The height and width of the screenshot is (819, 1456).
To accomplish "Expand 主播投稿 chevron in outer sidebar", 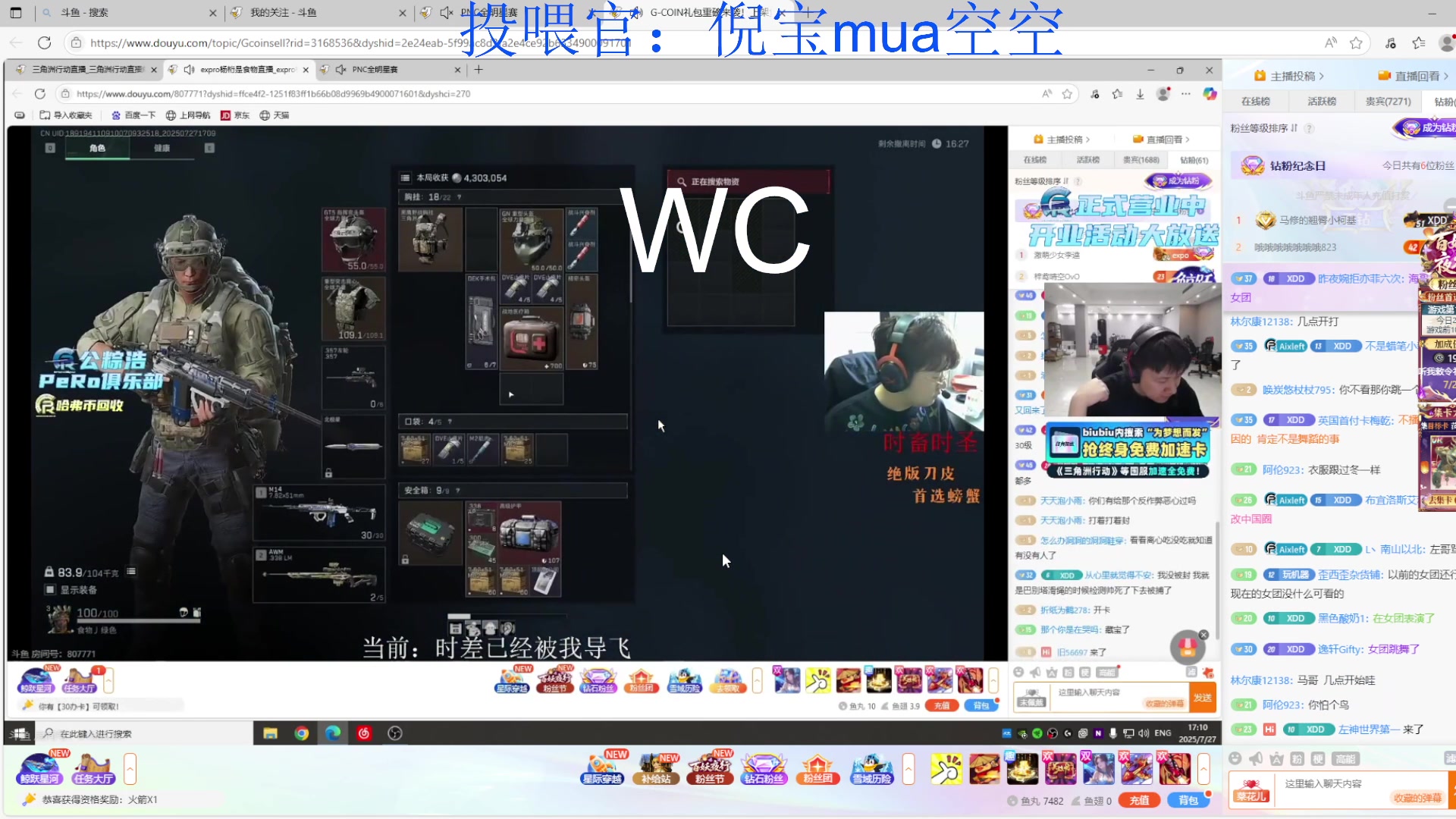I will click(x=1321, y=76).
